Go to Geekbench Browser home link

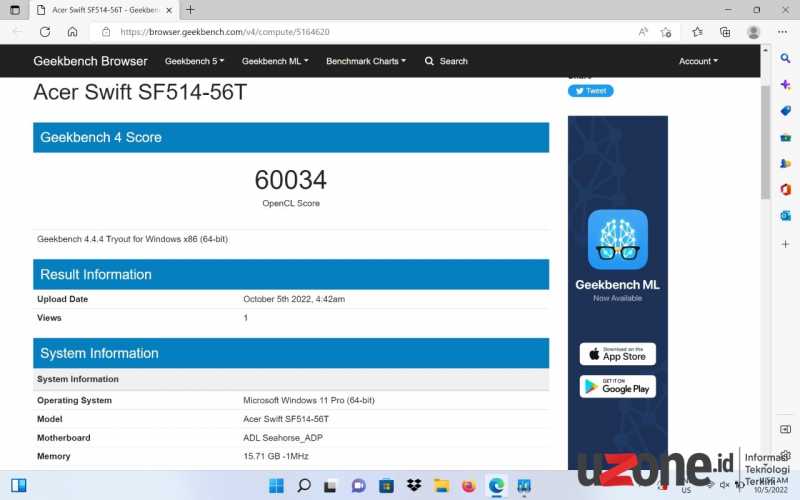[90, 61]
